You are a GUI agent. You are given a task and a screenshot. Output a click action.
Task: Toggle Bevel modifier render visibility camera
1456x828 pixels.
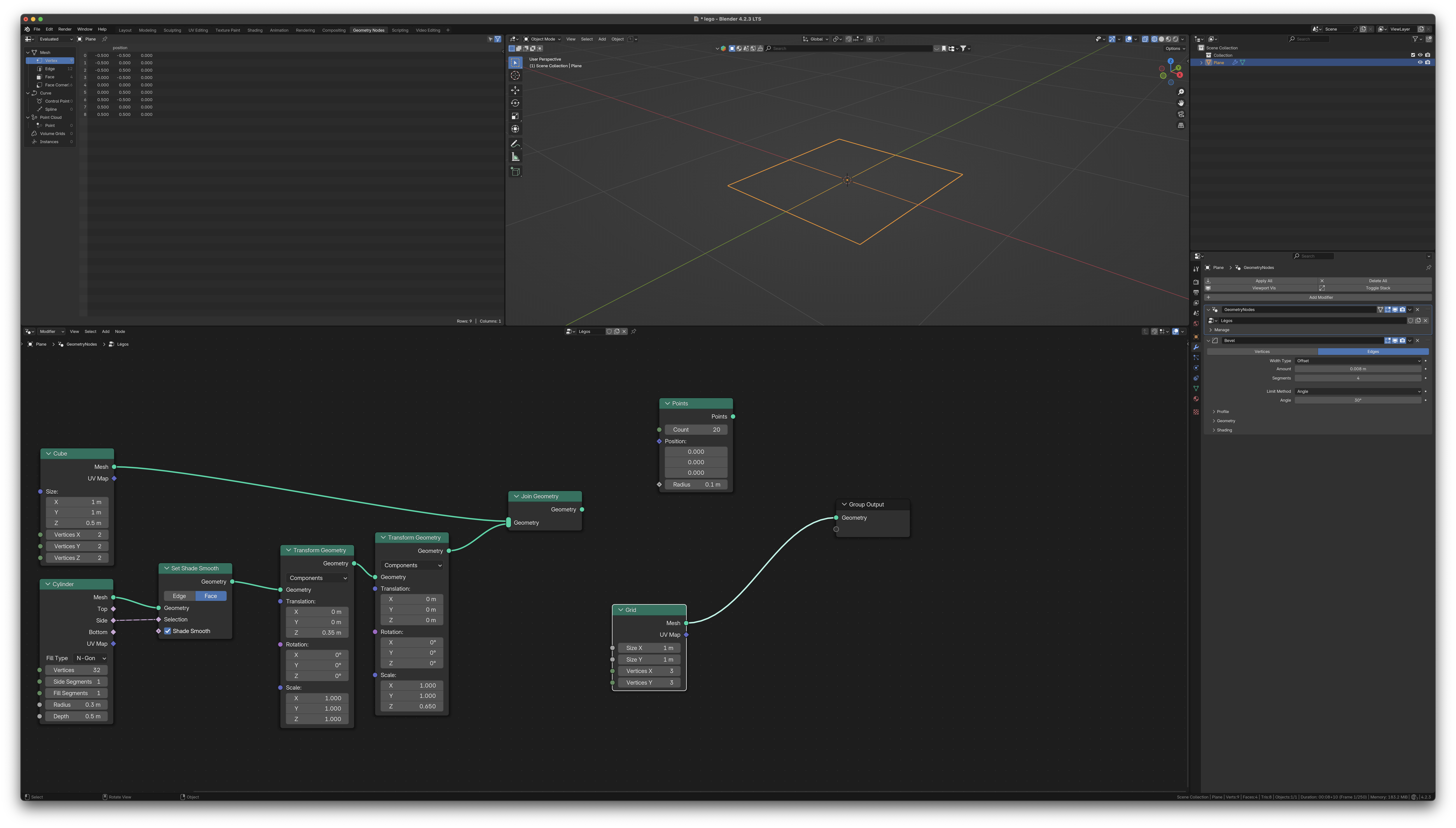pyautogui.click(x=1403, y=341)
